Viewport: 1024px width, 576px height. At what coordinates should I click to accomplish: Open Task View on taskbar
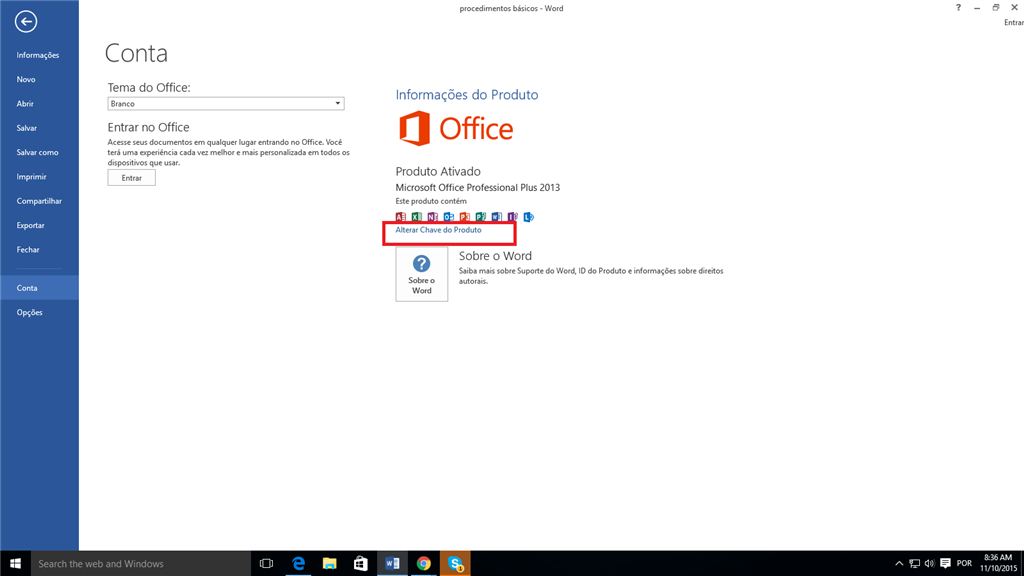coord(266,563)
